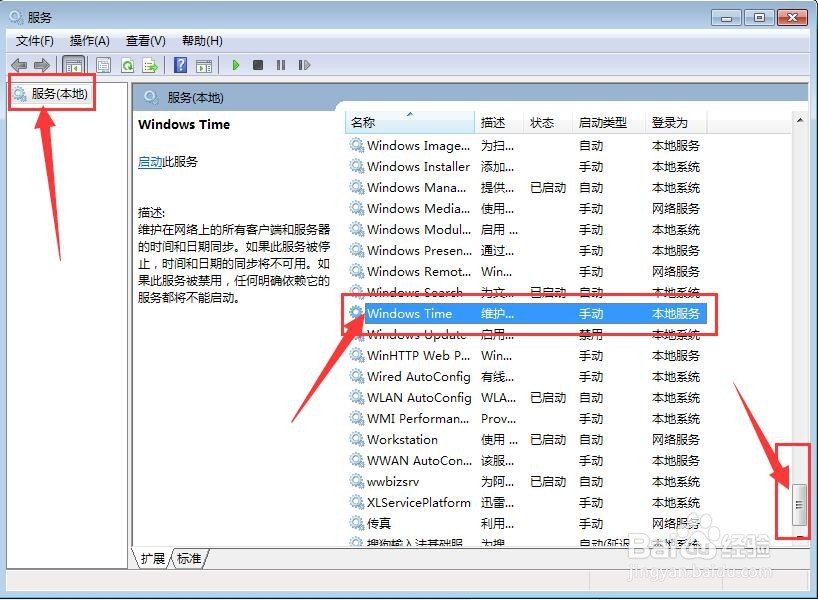Select the WMI Performan... service
This screenshot has width=818, height=600.
pyautogui.click(x=526, y=418)
